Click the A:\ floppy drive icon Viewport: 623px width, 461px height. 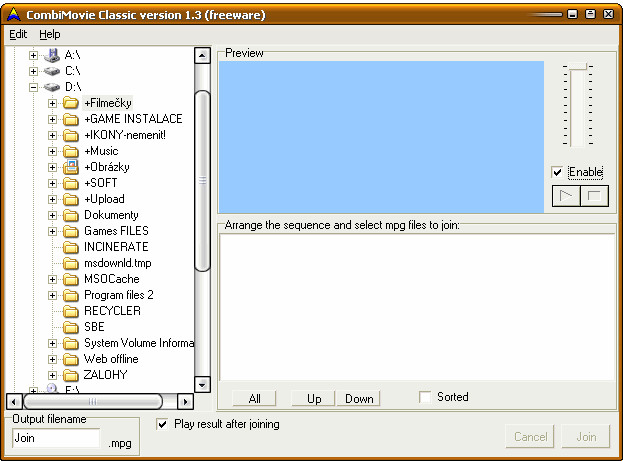tap(52, 55)
